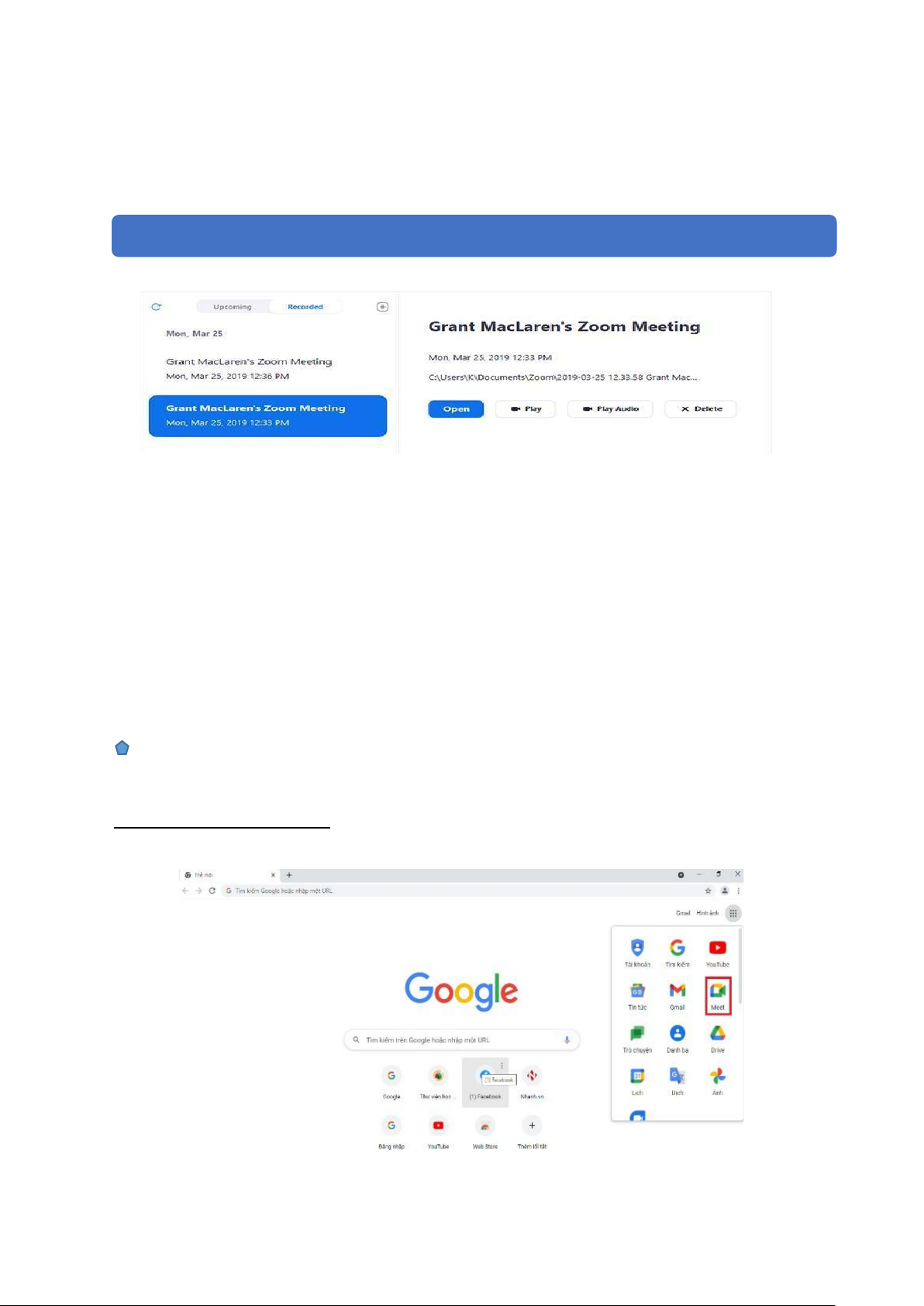Refresh the Zoom meetings list
This screenshot has width=924, height=1306.
pos(157,307)
